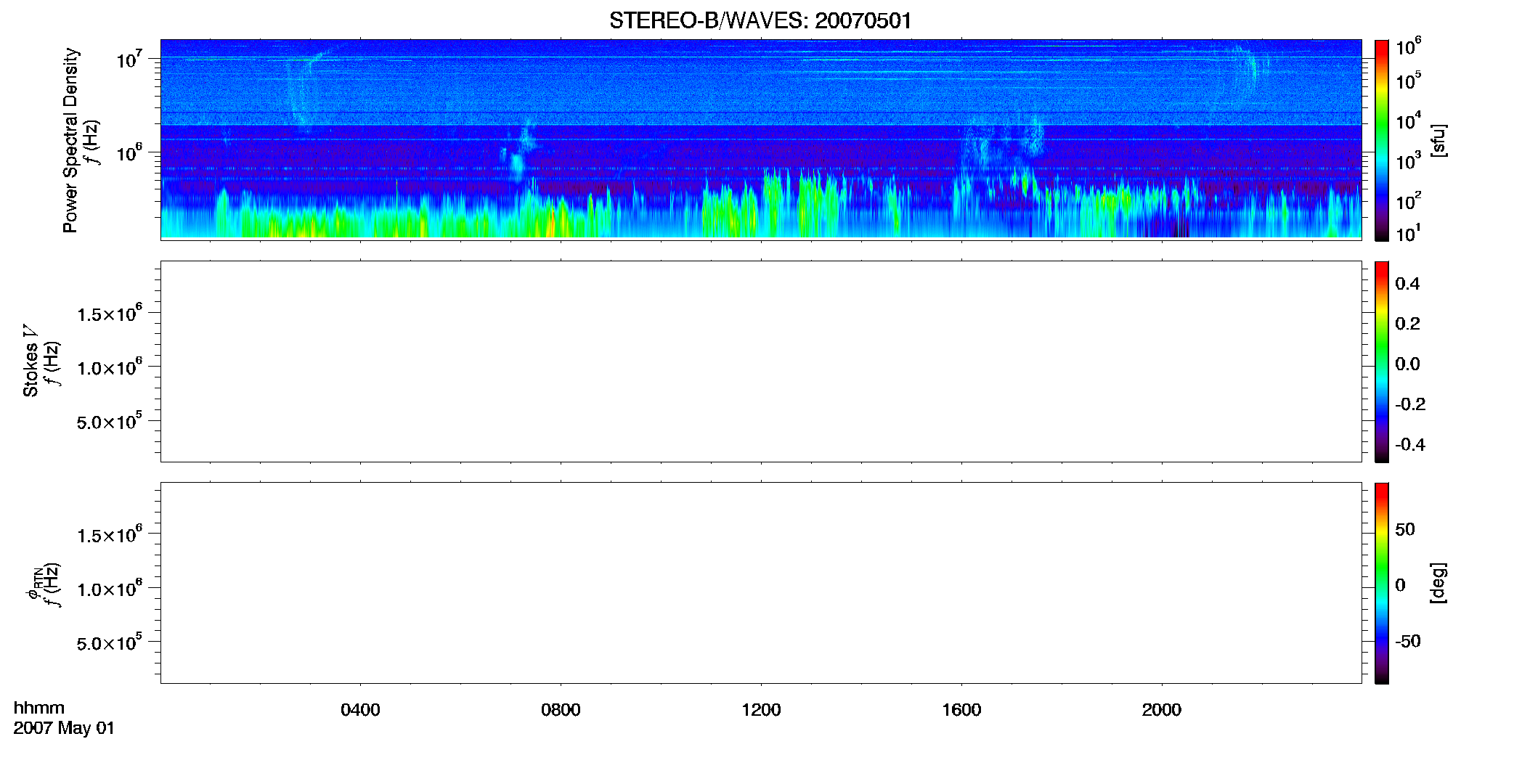This screenshot has width=1522, height=784.
Task: Click the 1.5×10^6 tick in Stokes panel
Action: pyautogui.click(x=110, y=314)
